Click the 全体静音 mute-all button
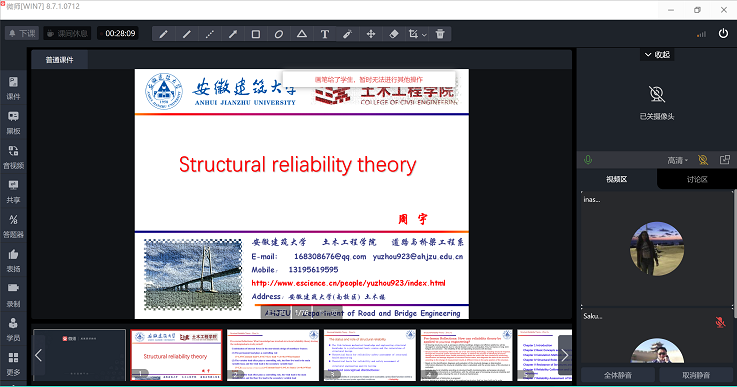This screenshot has width=737, height=387. pos(618,375)
